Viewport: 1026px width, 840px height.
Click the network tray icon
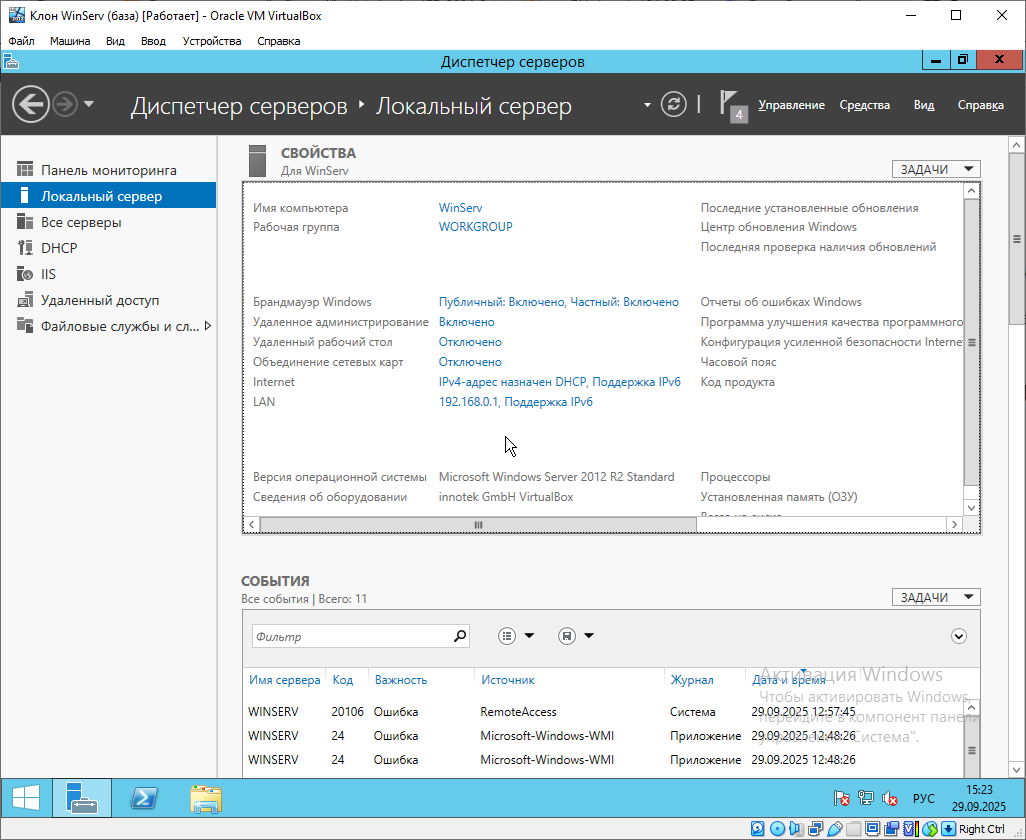point(866,798)
